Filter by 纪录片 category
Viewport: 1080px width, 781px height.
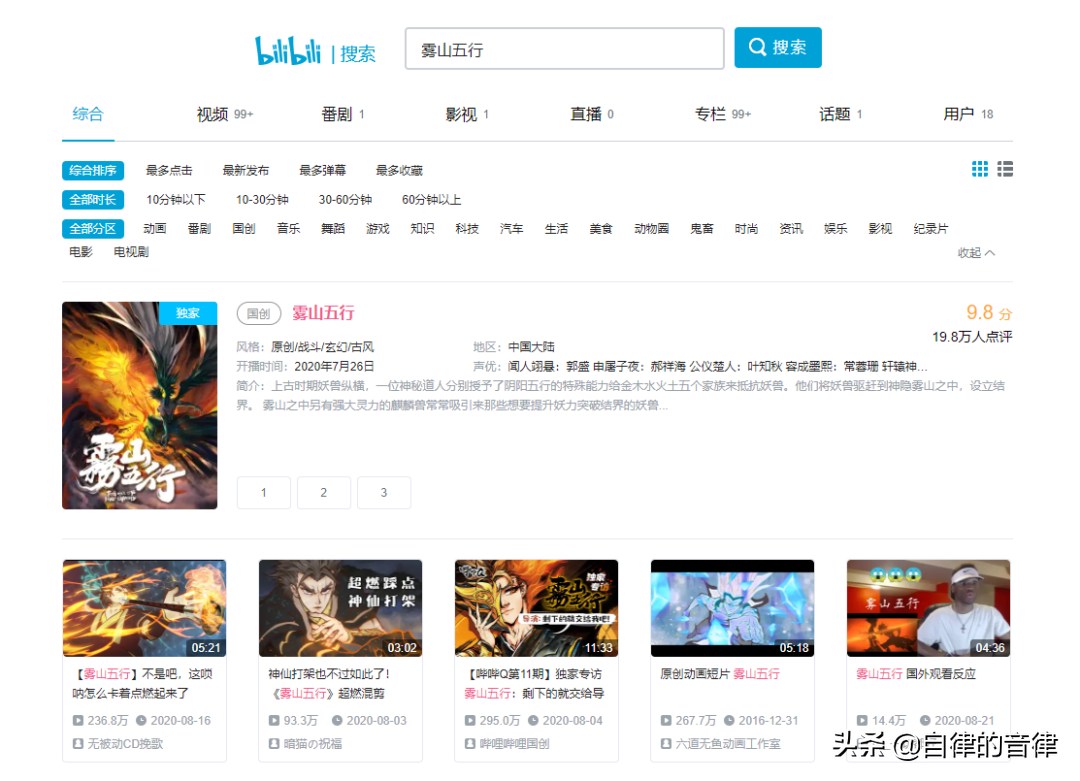pyautogui.click(x=931, y=229)
